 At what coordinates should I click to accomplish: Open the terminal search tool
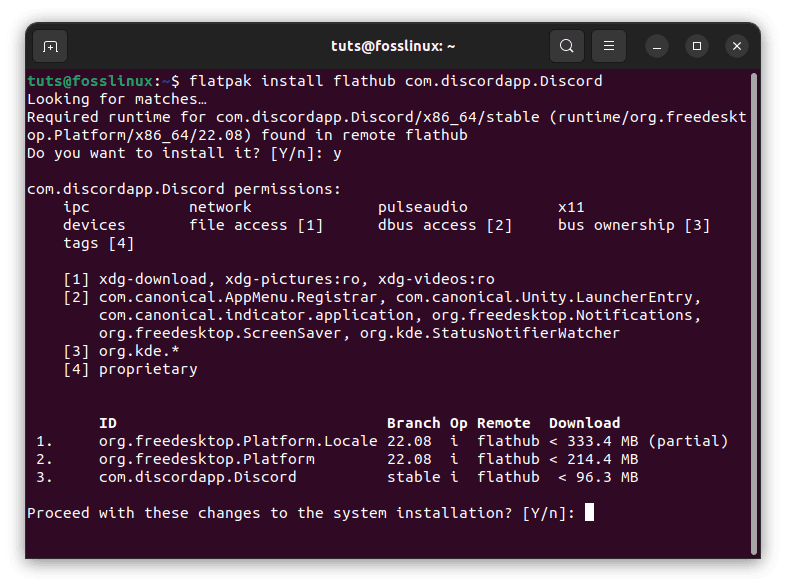click(566, 46)
